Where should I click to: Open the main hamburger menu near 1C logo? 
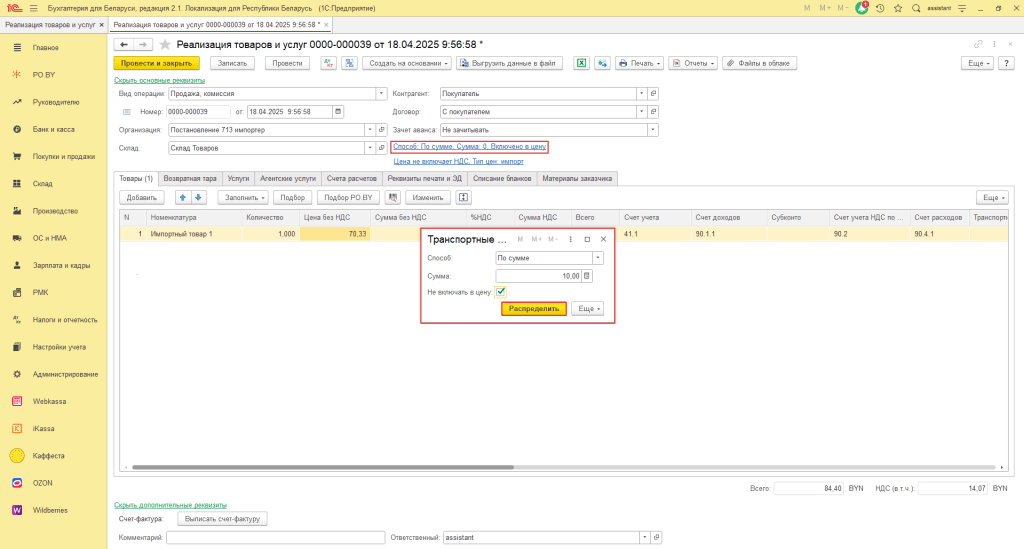[33, 8]
